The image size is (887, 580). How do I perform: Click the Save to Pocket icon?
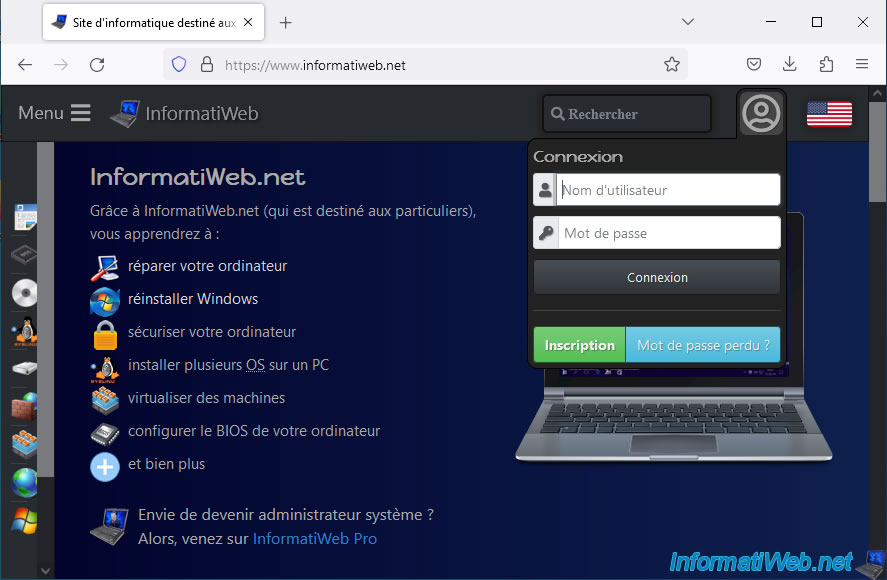pos(754,65)
